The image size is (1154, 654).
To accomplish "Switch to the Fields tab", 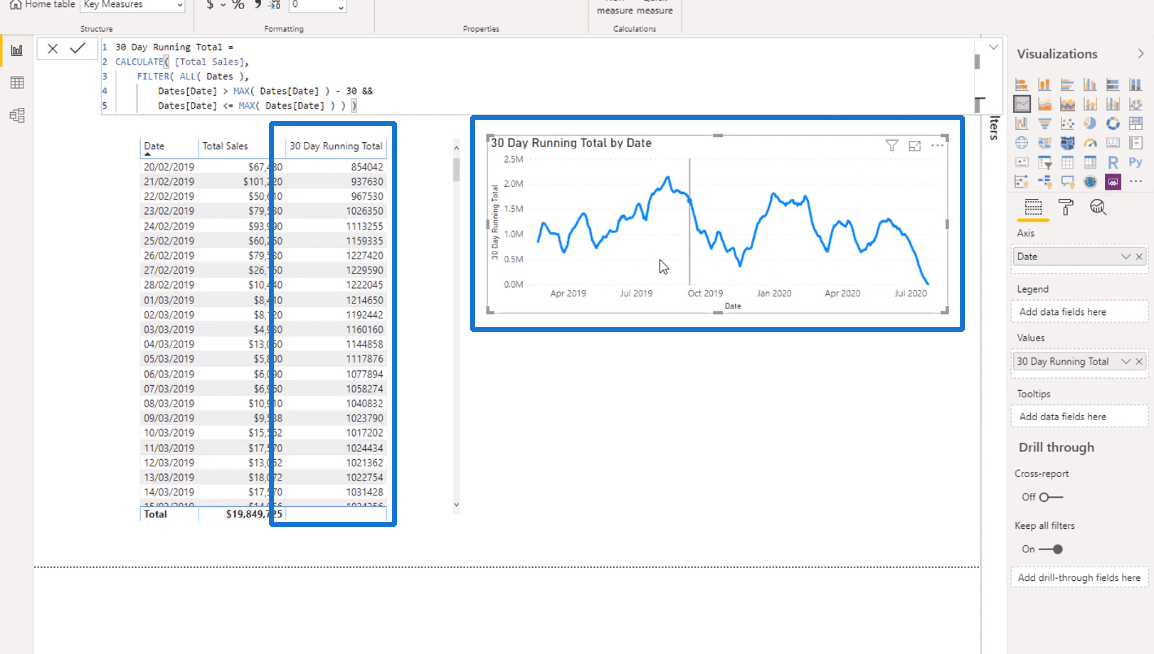I will pyautogui.click(x=1033, y=207).
